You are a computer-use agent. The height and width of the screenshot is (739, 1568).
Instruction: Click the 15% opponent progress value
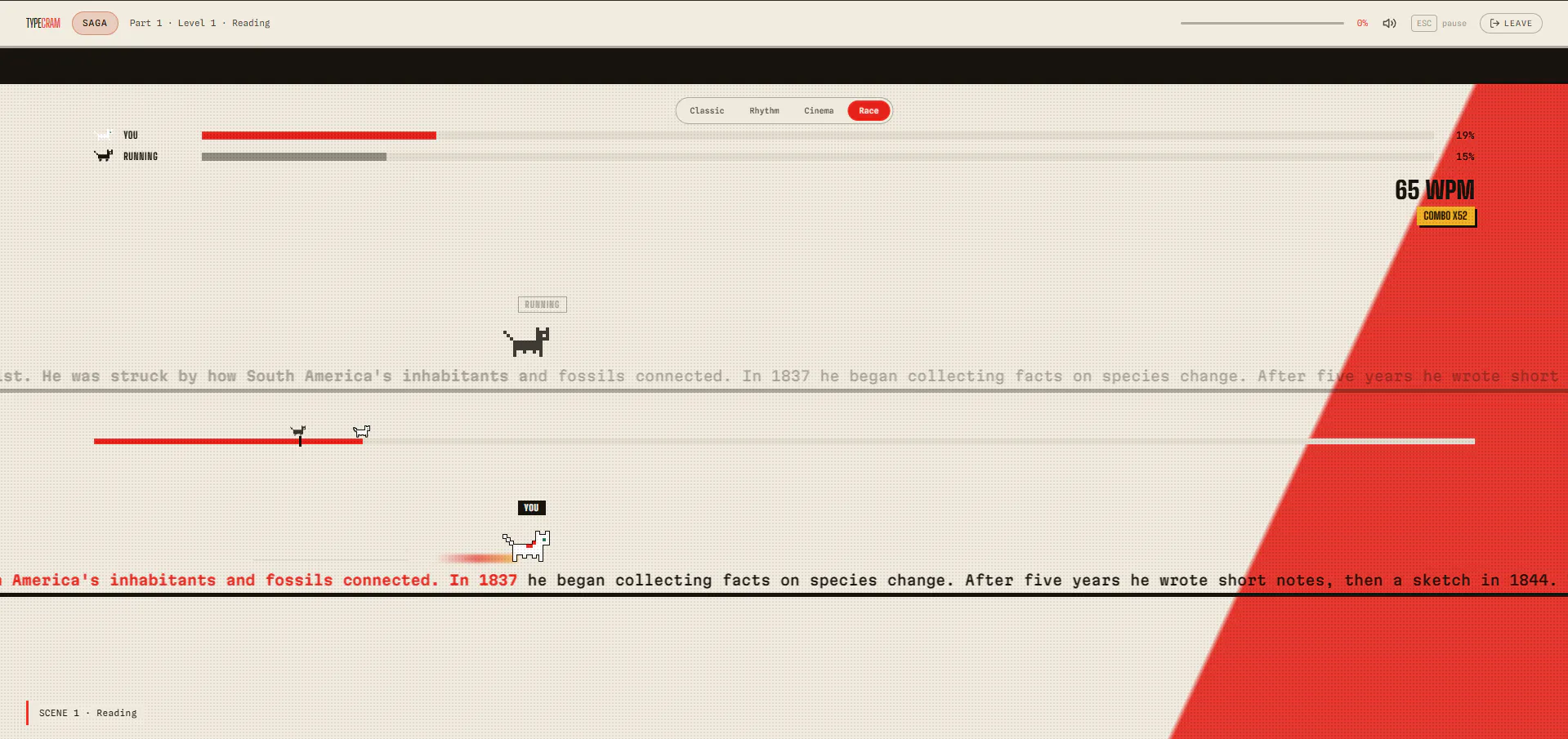[1465, 157]
